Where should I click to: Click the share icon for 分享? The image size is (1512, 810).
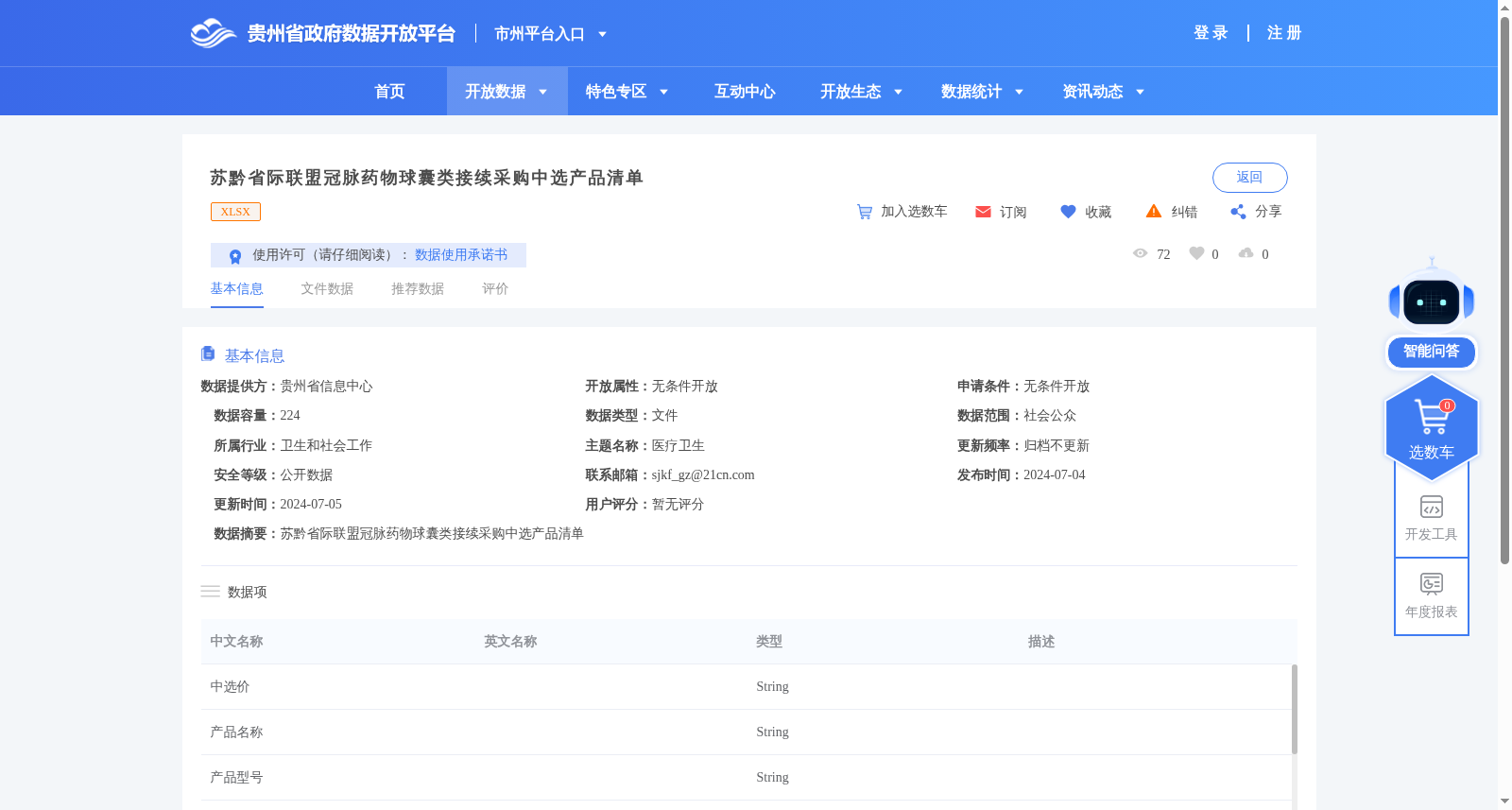tap(1238, 212)
